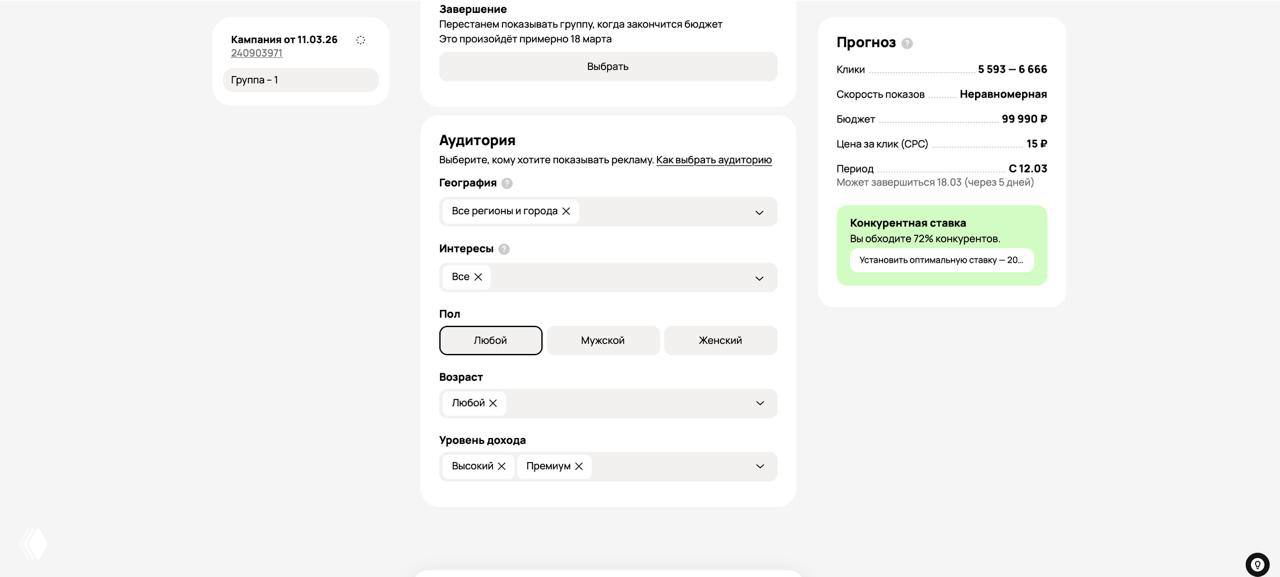Click the Выбрать button
1280x577 pixels.
(x=607, y=66)
